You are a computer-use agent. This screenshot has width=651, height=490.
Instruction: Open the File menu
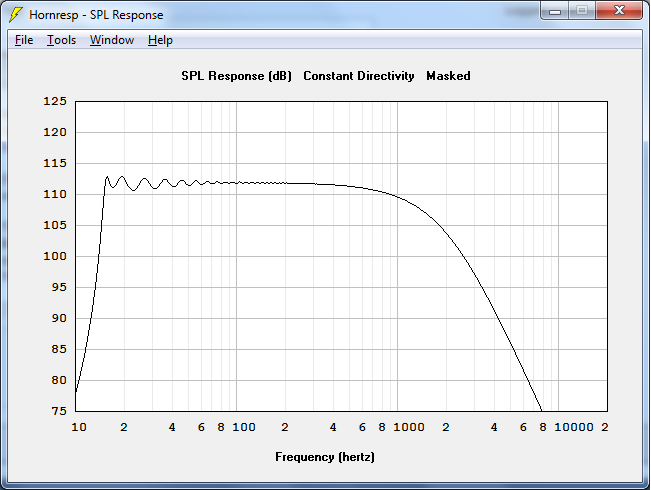pyautogui.click(x=24, y=40)
